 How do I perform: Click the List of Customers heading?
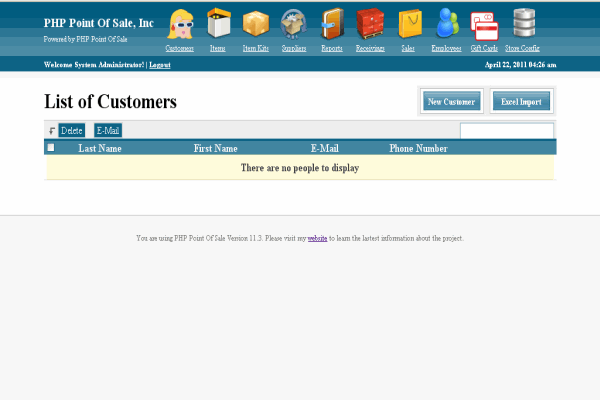110,101
